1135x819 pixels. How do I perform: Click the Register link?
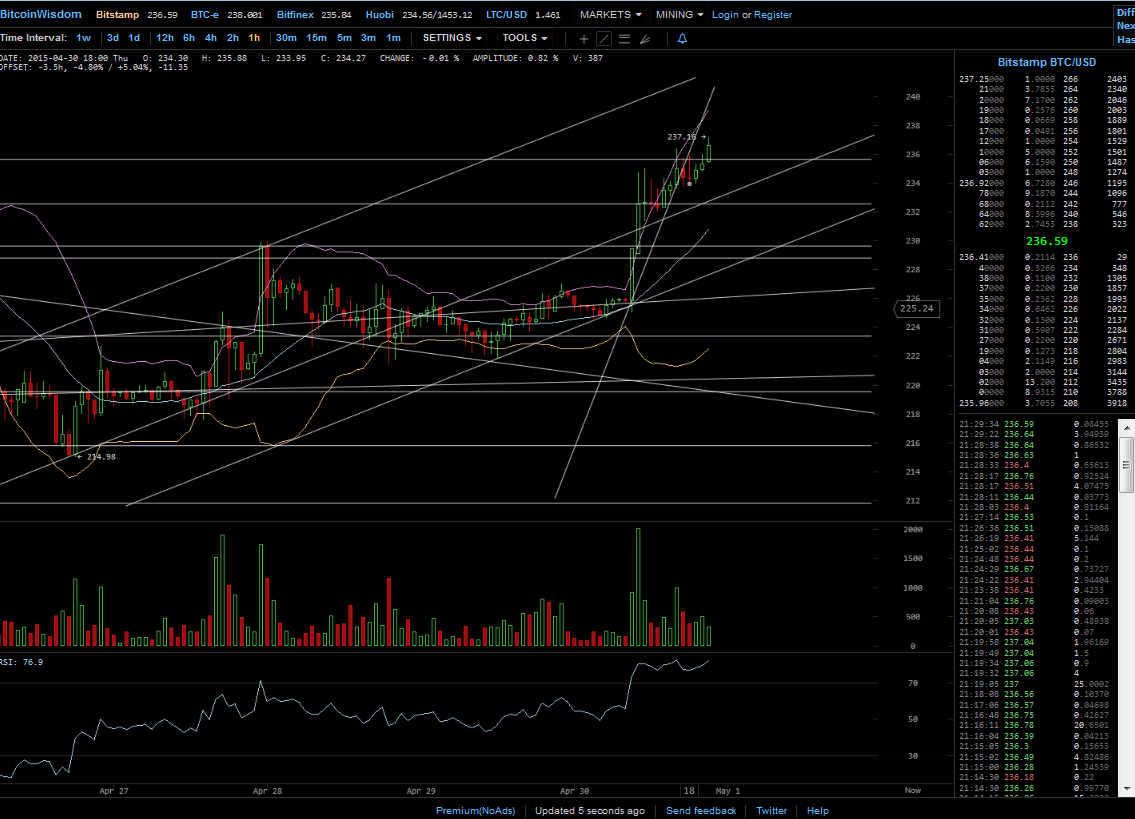pyautogui.click(x=773, y=14)
